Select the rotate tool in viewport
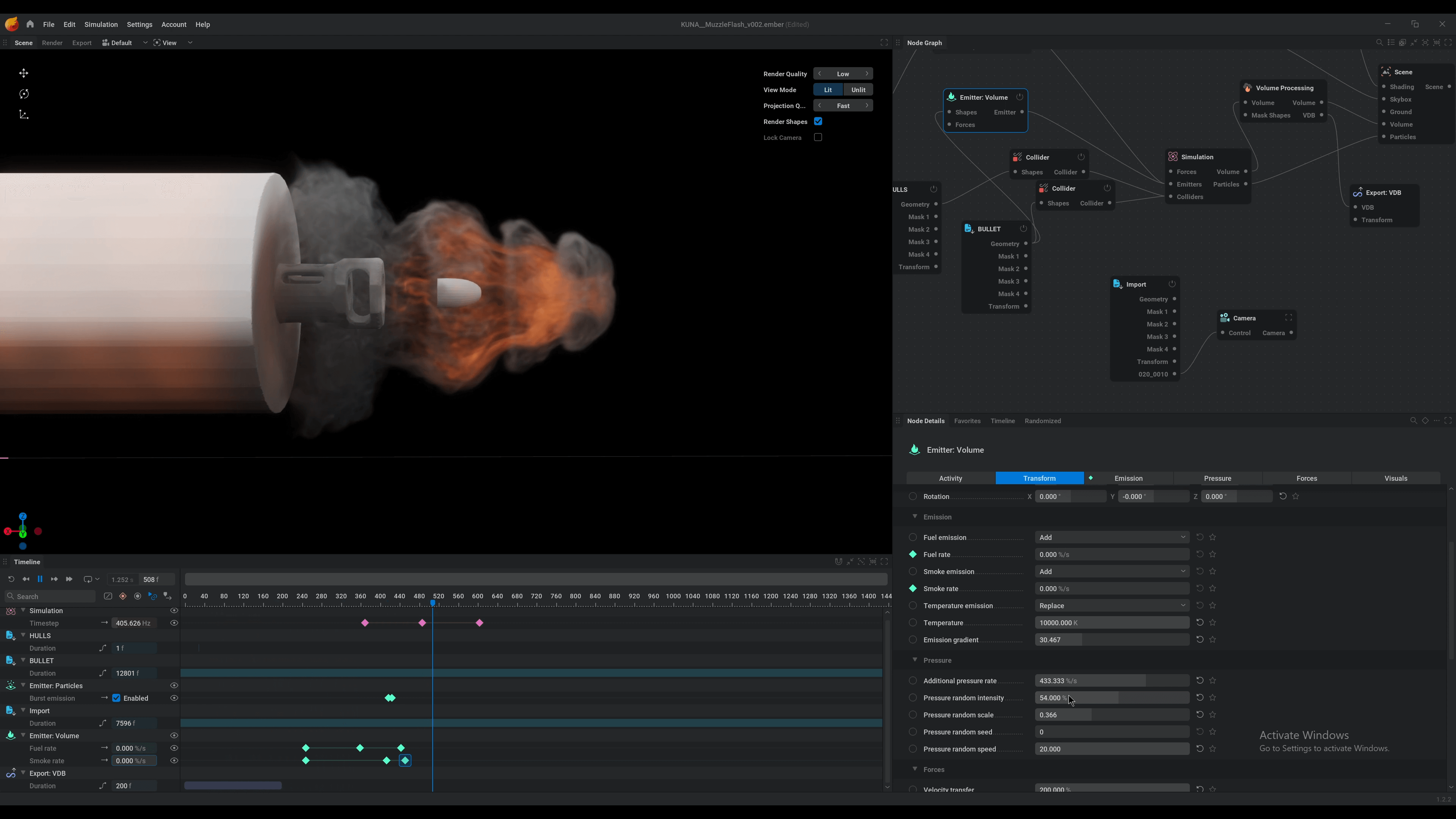This screenshot has width=1456, height=819. [24, 94]
